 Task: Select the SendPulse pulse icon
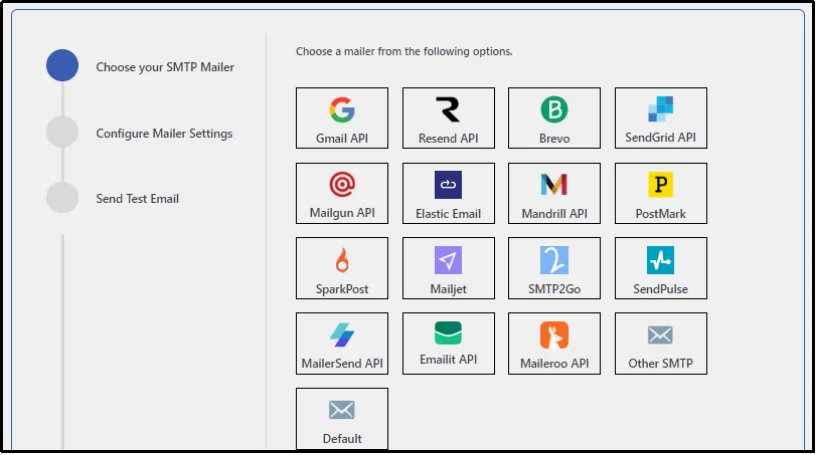[660, 260]
